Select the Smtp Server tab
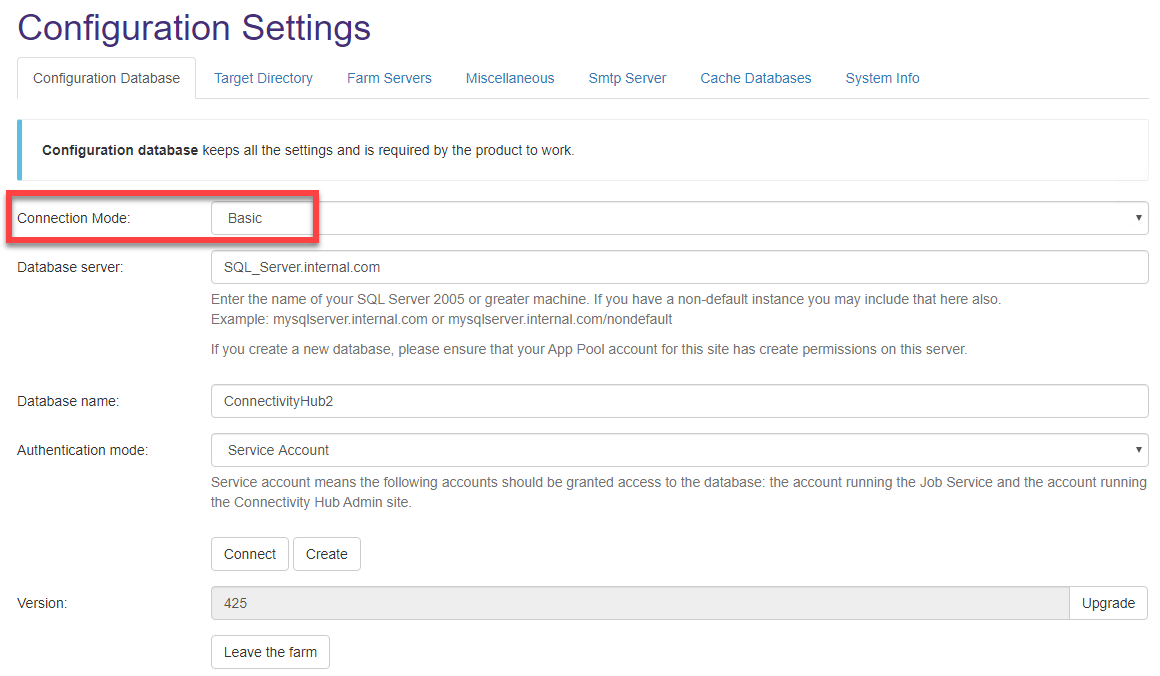 point(627,78)
